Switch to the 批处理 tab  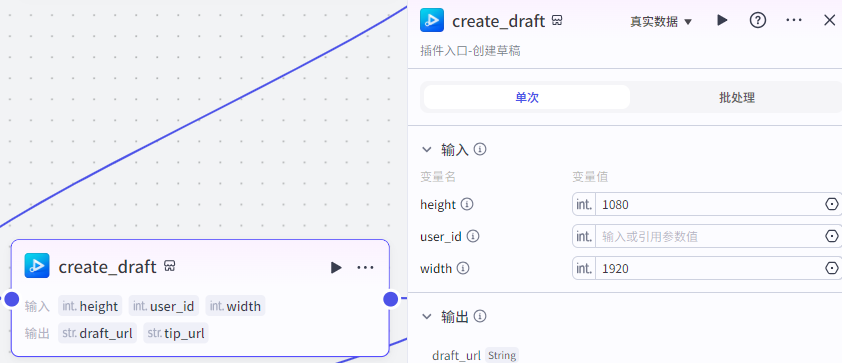[737, 97]
